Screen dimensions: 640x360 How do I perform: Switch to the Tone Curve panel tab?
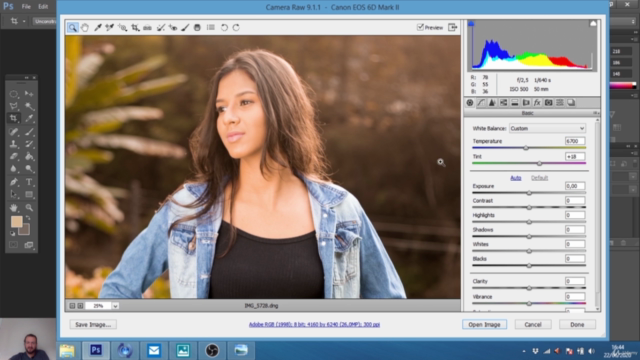tap(481, 103)
